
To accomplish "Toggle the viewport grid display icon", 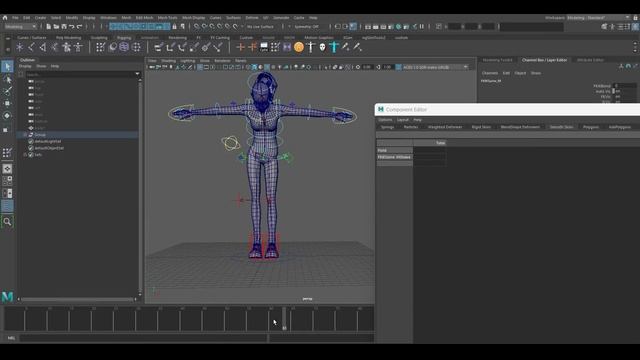I will pos(200,67).
